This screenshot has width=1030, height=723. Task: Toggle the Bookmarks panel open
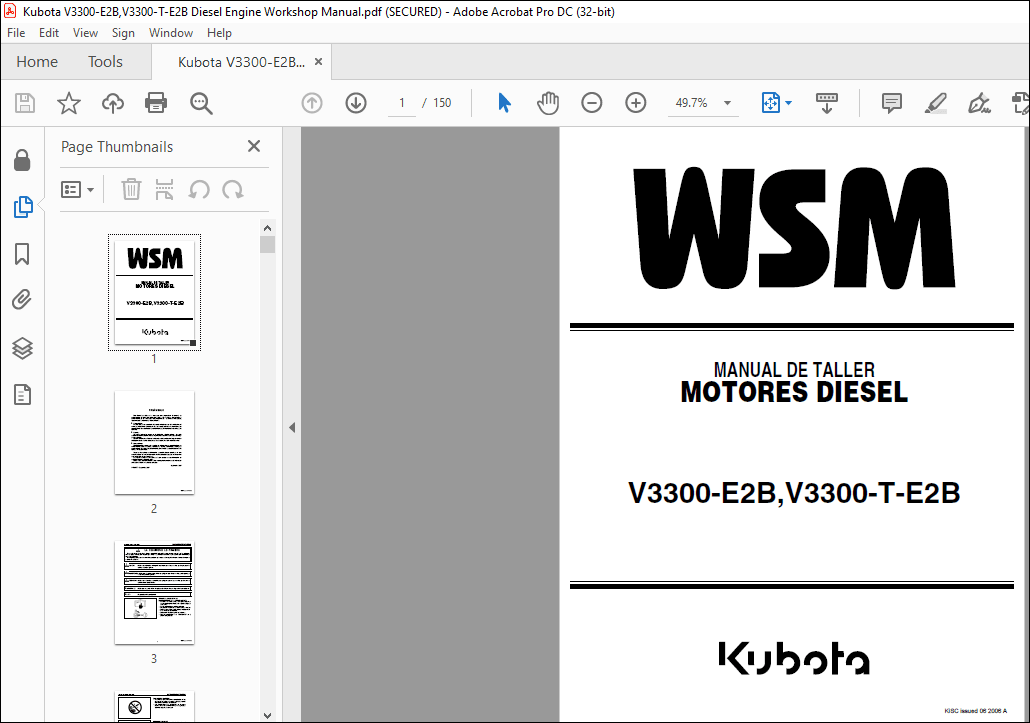(22, 254)
